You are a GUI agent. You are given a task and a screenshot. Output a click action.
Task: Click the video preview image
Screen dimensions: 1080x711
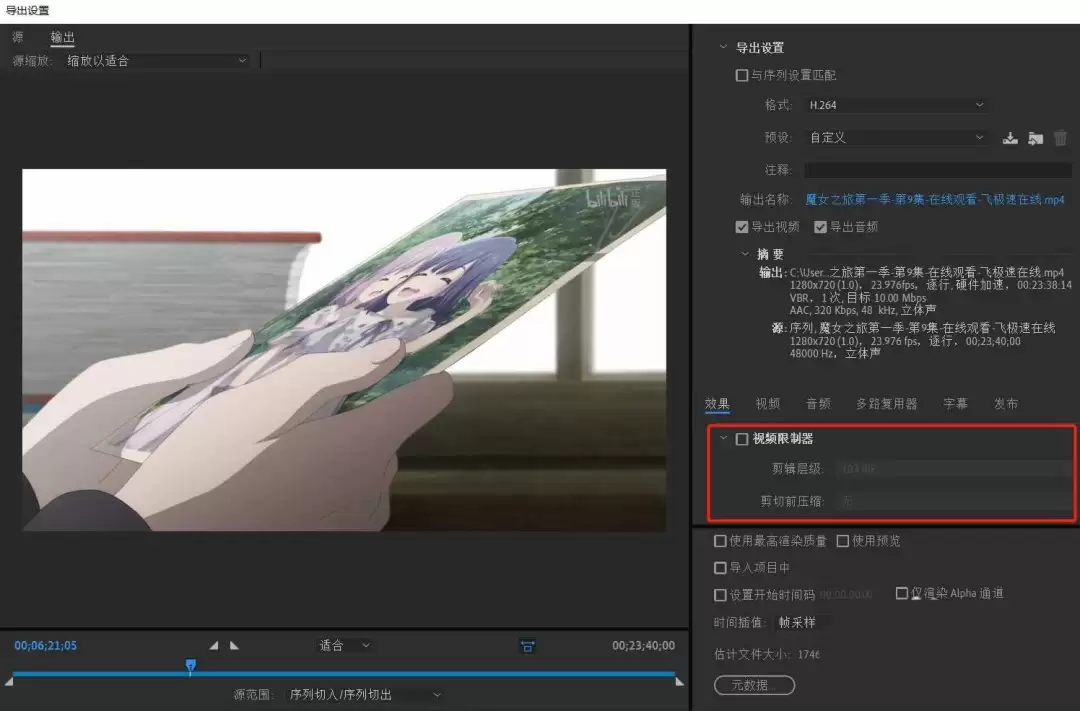(344, 350)
